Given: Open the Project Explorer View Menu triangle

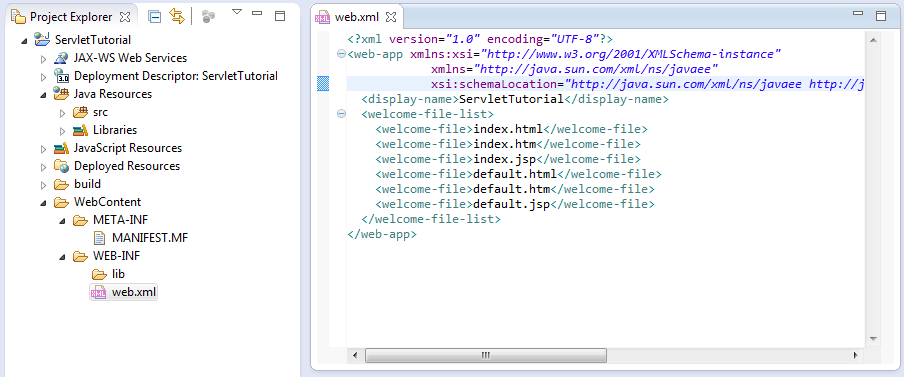Looking at the screenshot, I should pos(236,12).
